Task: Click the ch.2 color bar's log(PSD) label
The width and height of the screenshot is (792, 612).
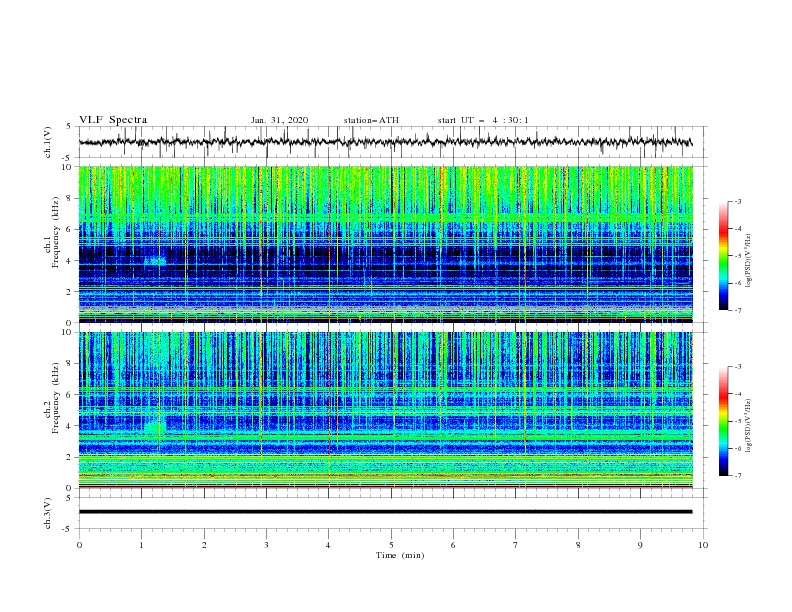Action: coord(748,426)
